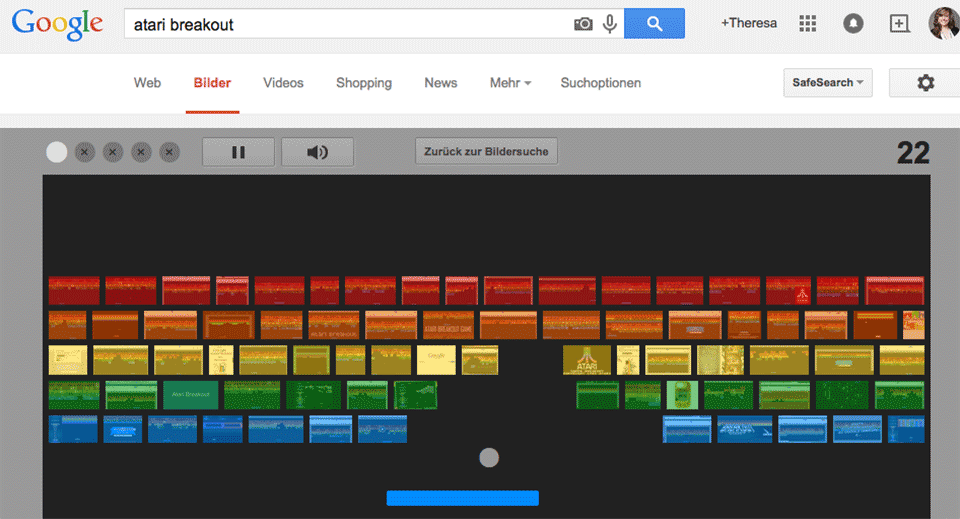This screenshot has width=960, height=519.
Task: Click the user profile avatar
Action: click(943, 24)
